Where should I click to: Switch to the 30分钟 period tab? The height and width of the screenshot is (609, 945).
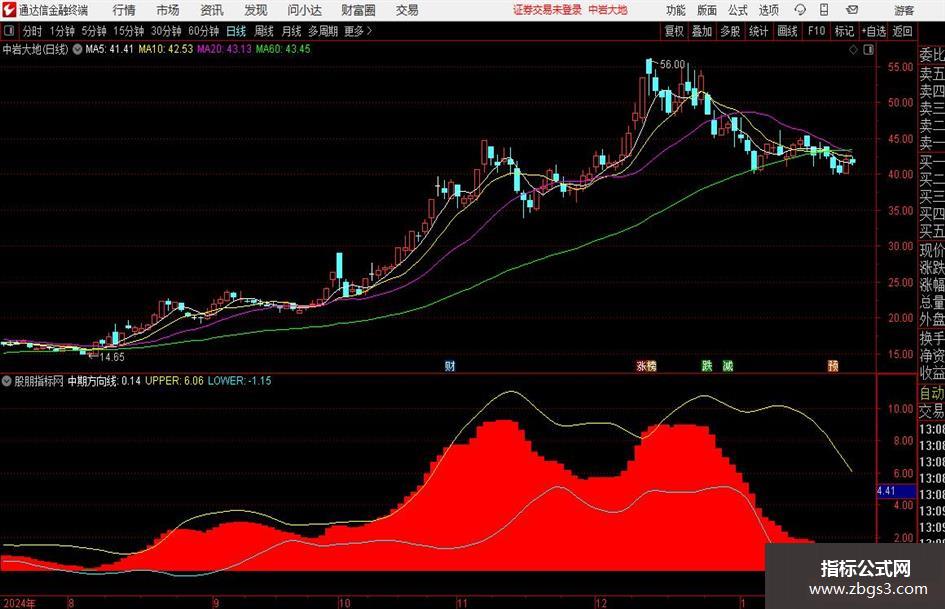[x=166, y=31]
